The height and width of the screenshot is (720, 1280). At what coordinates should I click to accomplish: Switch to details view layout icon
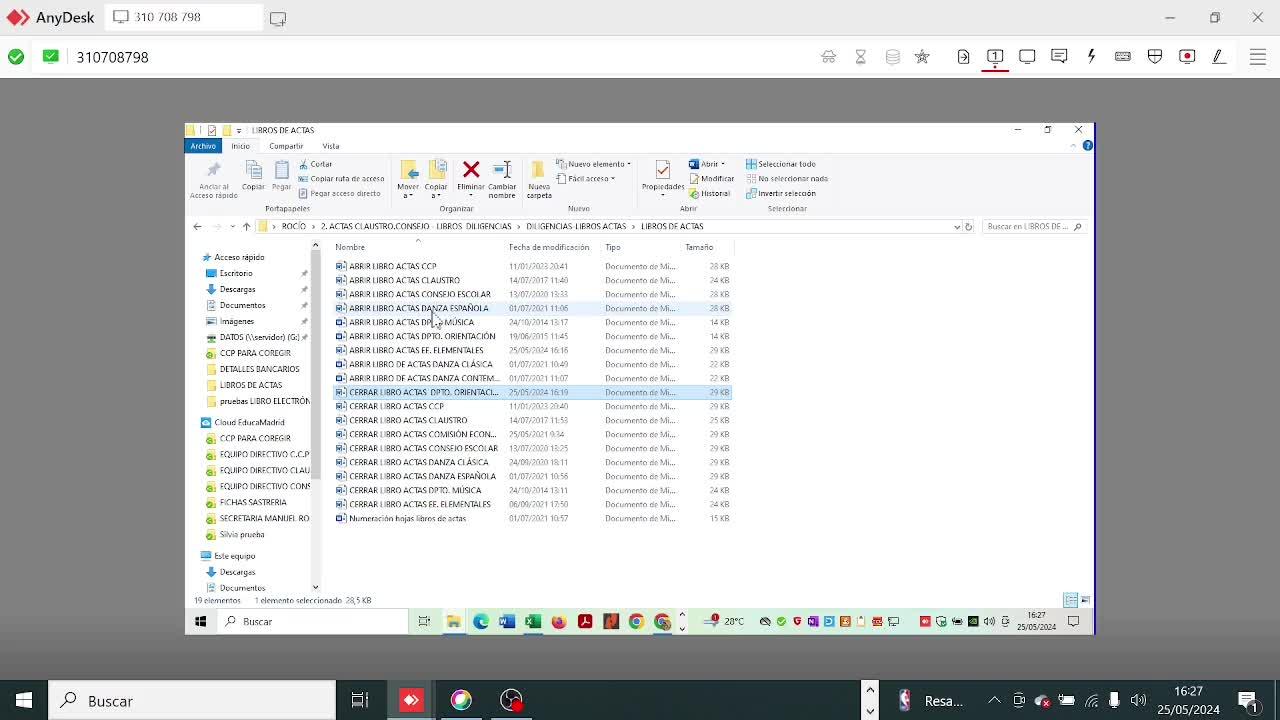pyautogui.click(x=1070, y=600)
